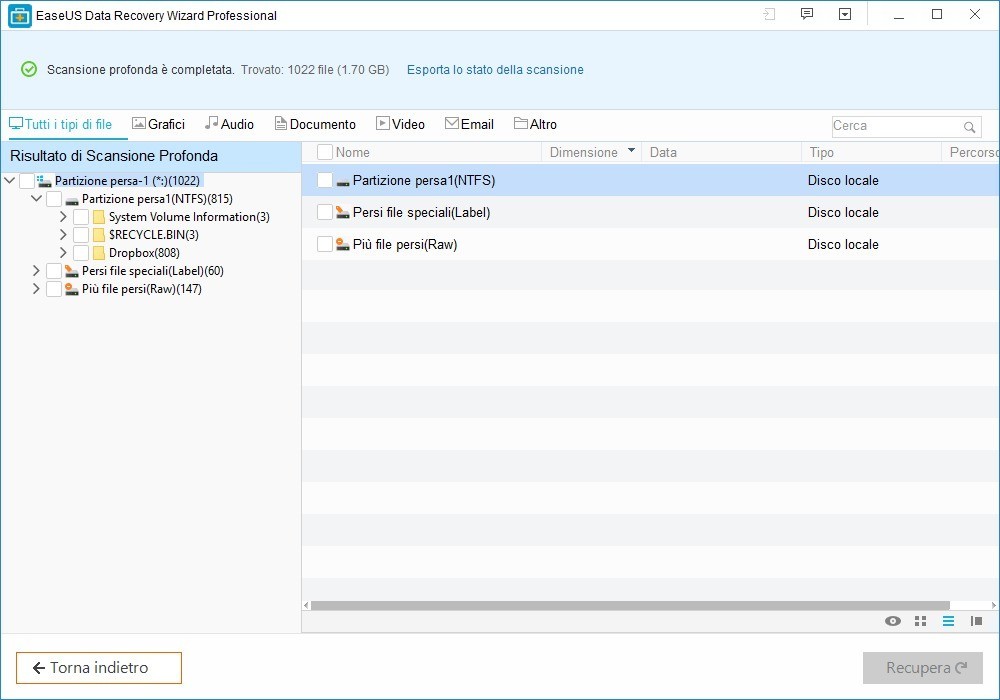Click into the Cerca search field
The height and width of the screenshot is (700, 1000).
[x=895, y=126]
